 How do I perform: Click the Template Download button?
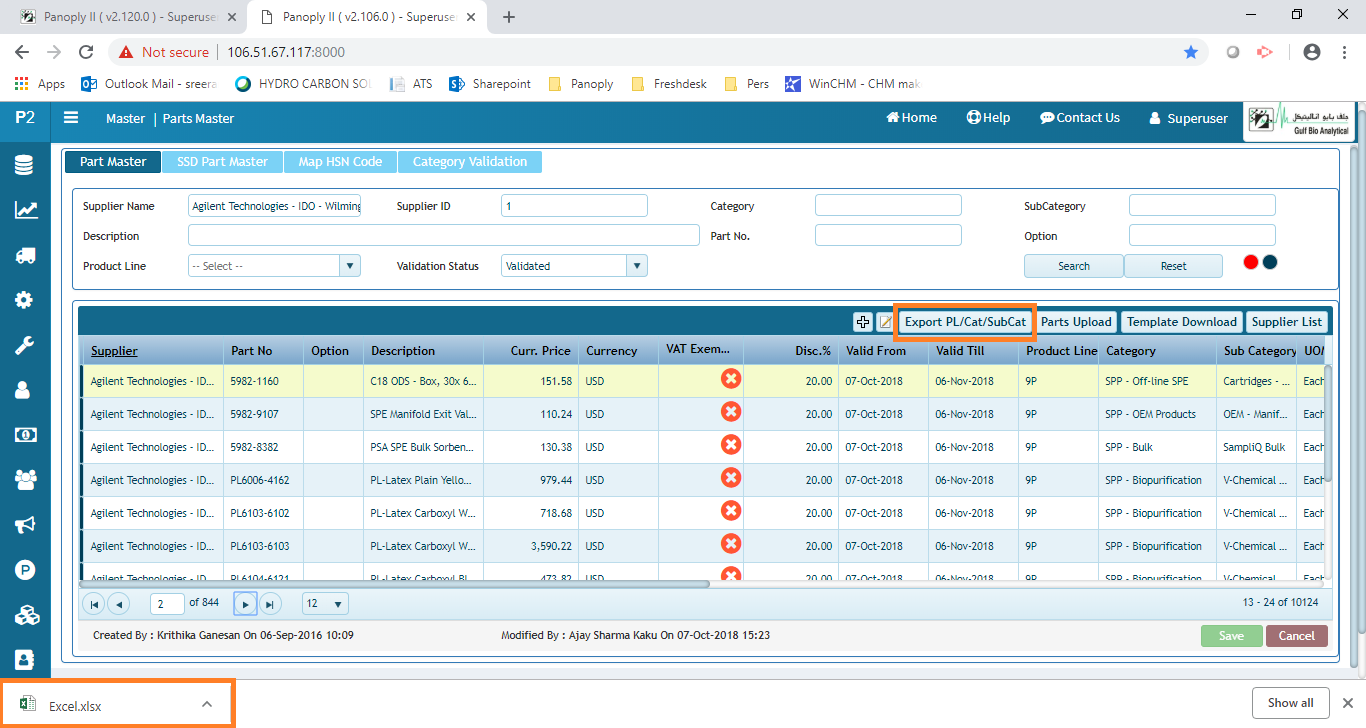tap(1182, 321)
